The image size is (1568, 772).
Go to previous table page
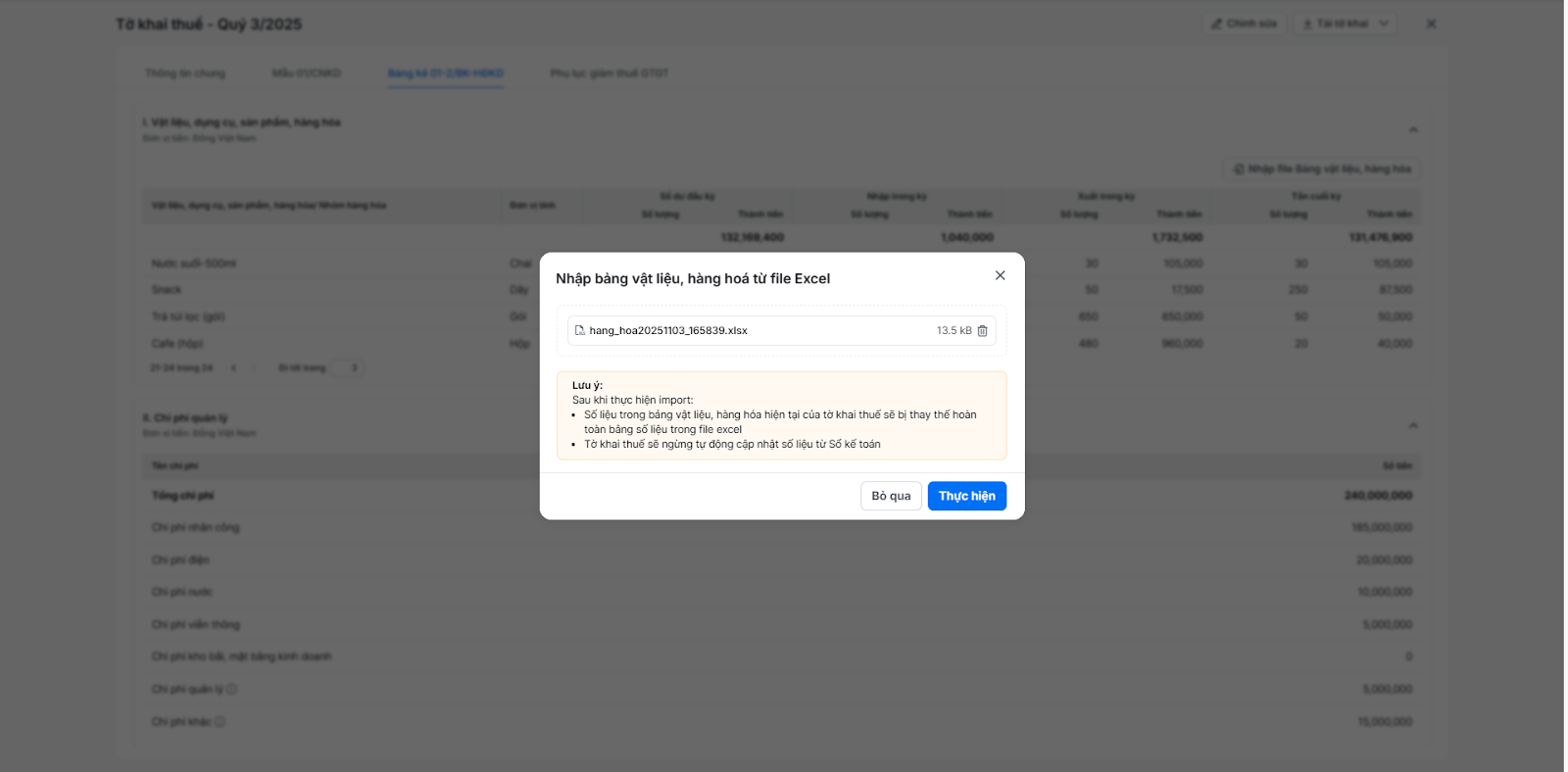[233, 368]
